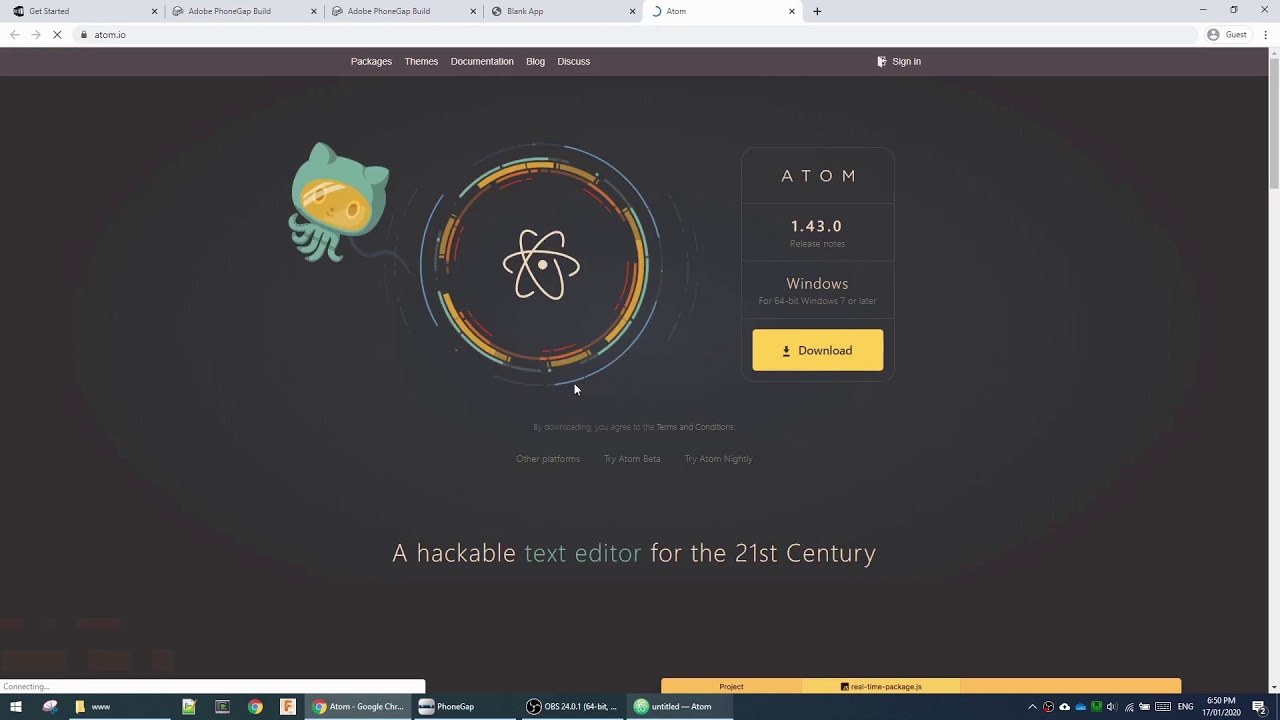The width and height of the screenshot is (1280, 720).
Task: Open Chrome's three-dot menu
Action: [1266, 35]
